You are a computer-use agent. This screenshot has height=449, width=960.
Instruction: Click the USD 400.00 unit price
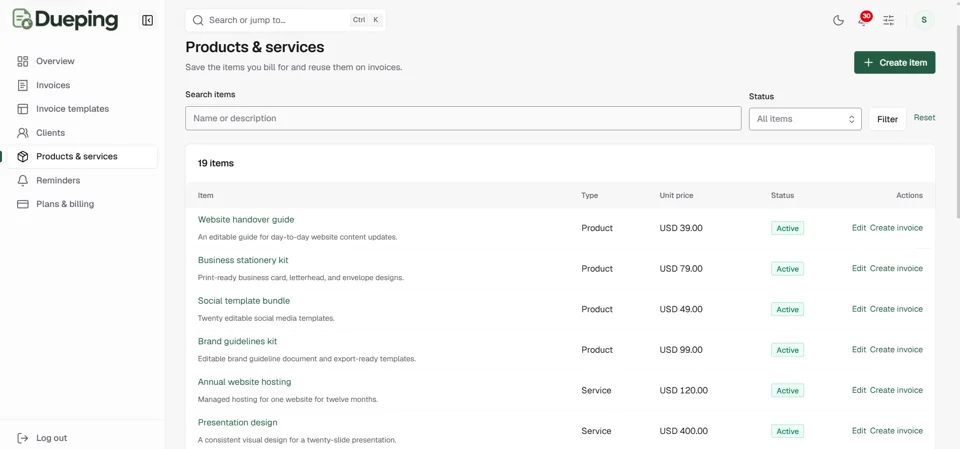click(x=683, y=431)
